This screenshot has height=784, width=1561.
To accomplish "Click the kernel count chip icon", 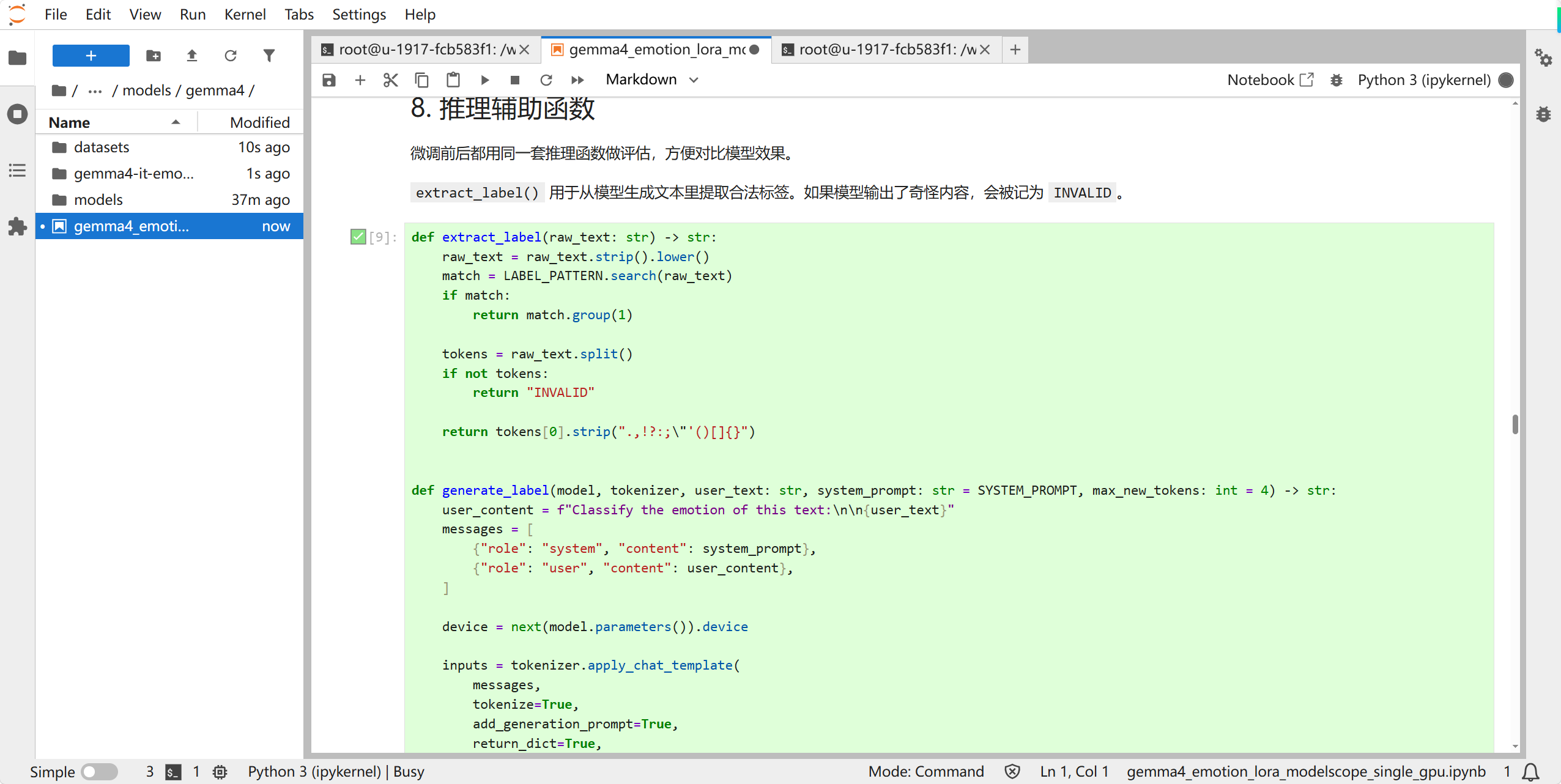I will coord(220,772).
